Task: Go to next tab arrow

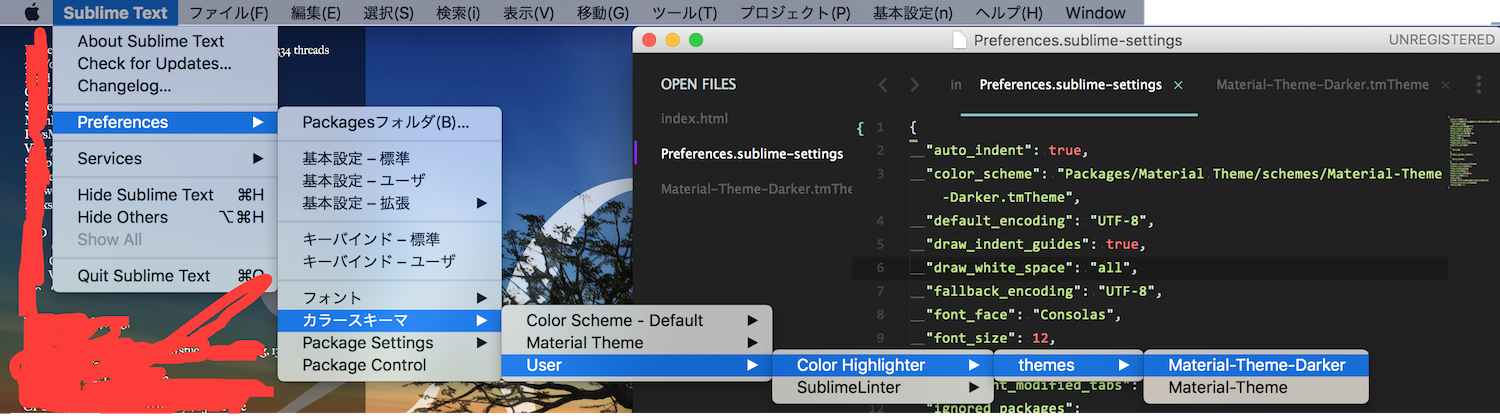Action: tap(915, 85)
